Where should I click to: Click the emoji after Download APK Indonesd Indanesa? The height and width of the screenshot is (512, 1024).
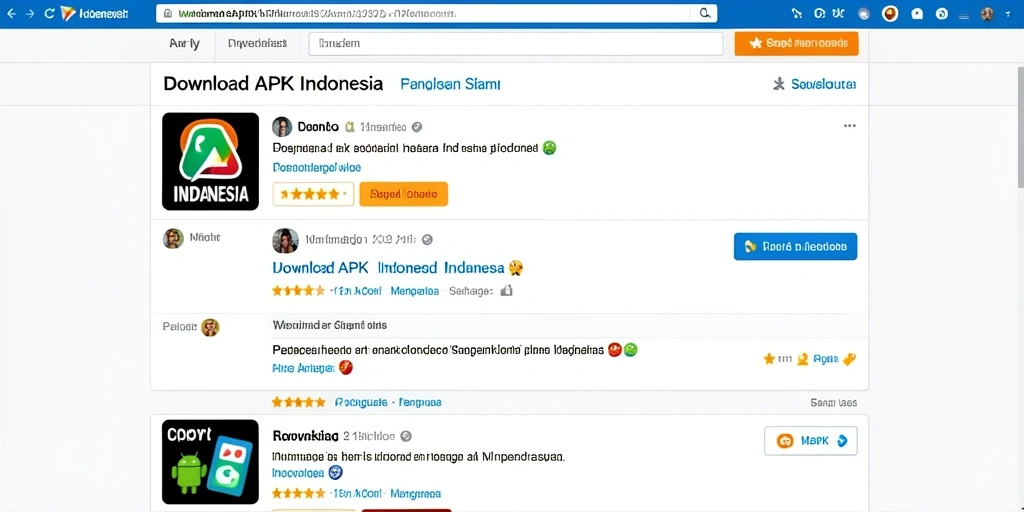516,268
